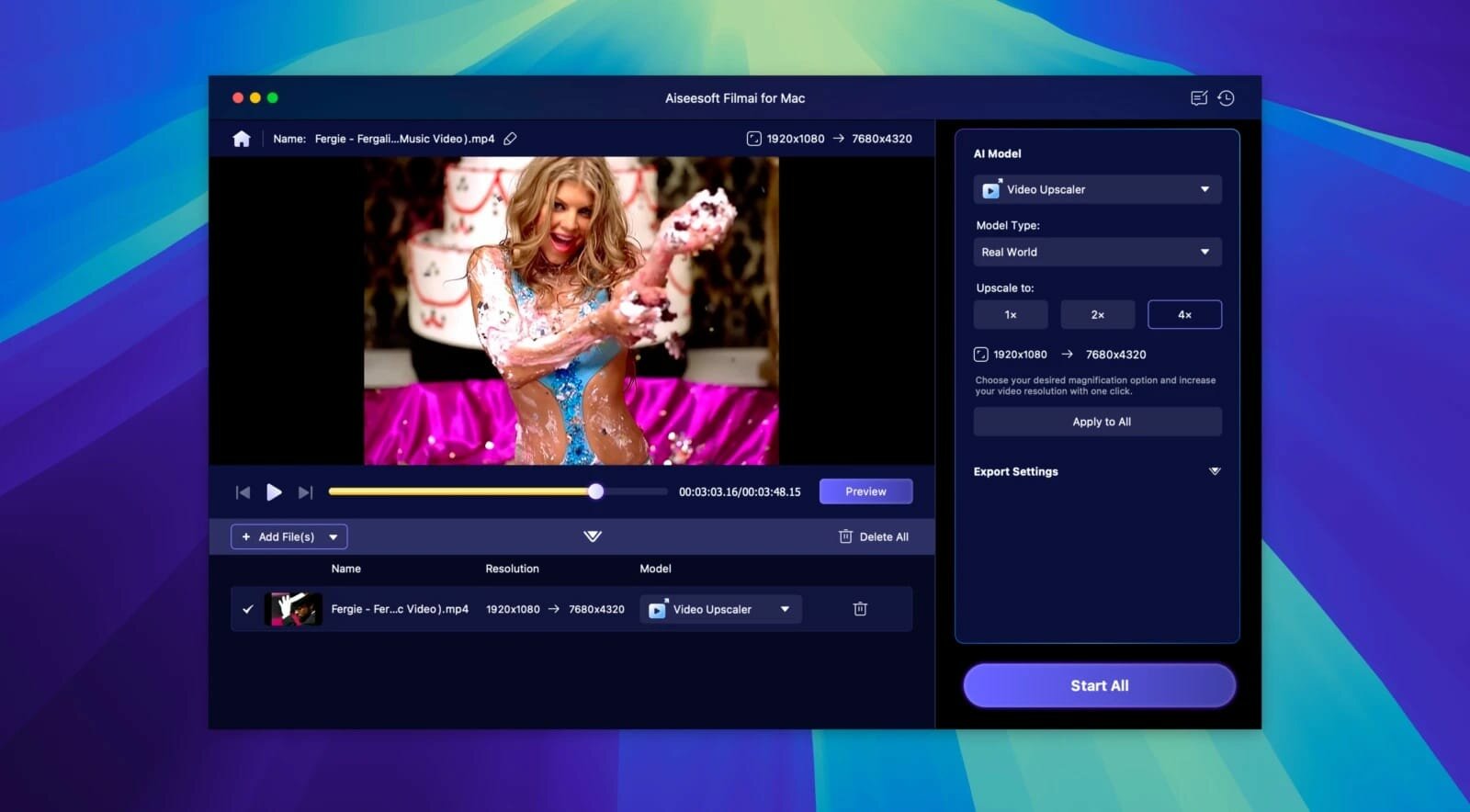Screen dimensions: 1470x812
Task: Click the timecode 00:03:03.16/00:03:48.15
Action: pyautogui.click(x=740, y=492)
